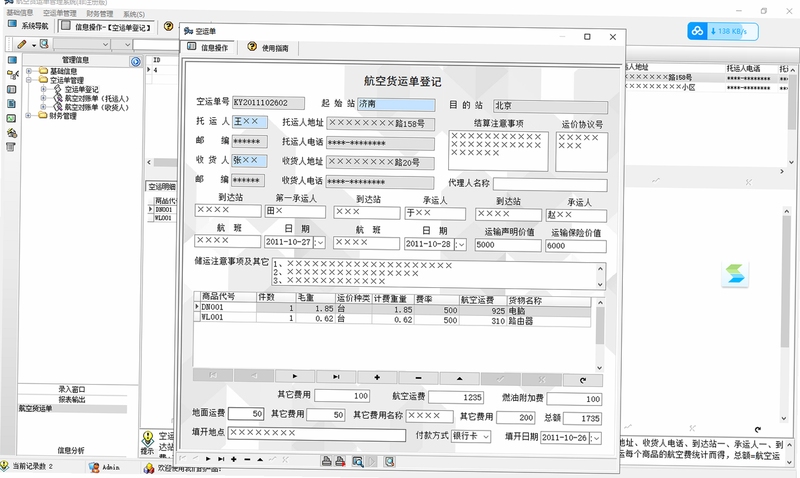
Task: Click the green chart icon in left sidebar
Action: (11, 118)
